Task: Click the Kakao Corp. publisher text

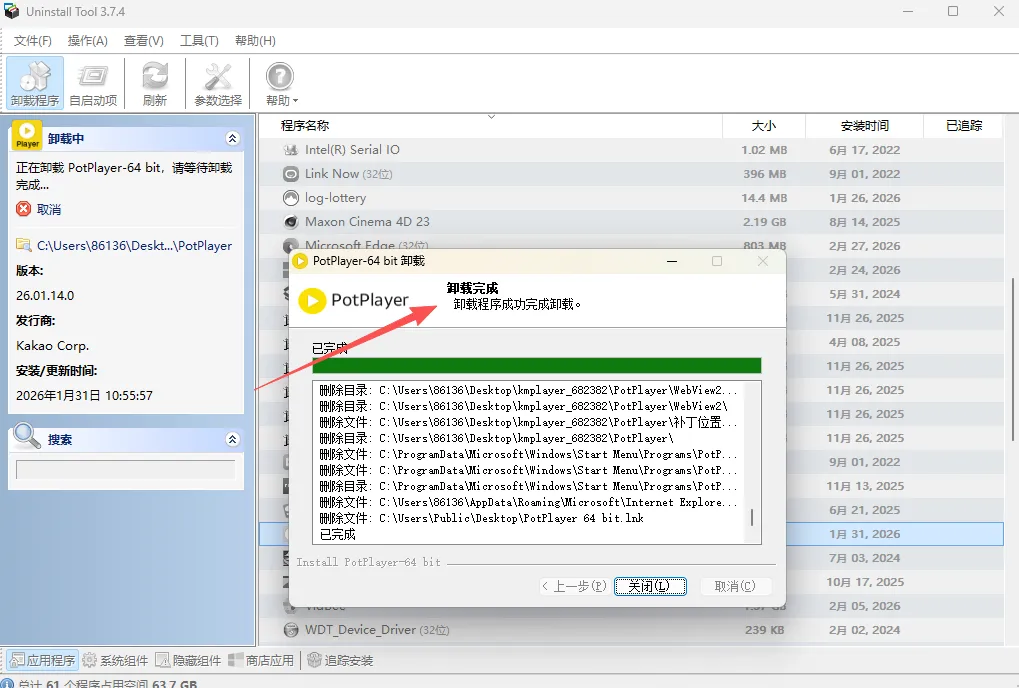Action: click(x=53, y=346)
